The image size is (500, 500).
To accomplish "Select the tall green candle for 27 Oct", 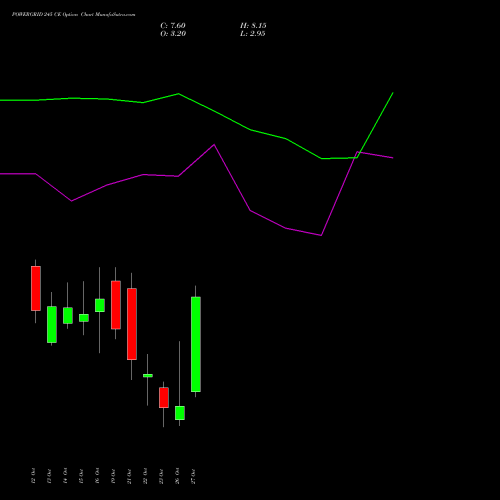I will coord(196,344).
